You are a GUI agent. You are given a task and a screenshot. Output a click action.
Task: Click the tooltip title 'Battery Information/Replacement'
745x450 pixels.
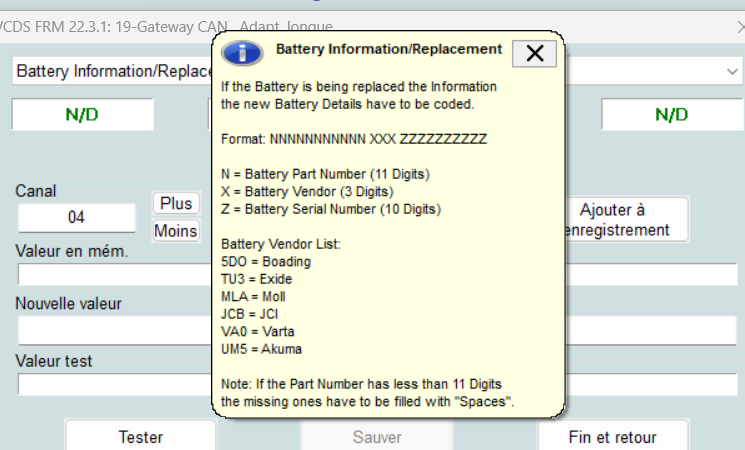point(389,49)
